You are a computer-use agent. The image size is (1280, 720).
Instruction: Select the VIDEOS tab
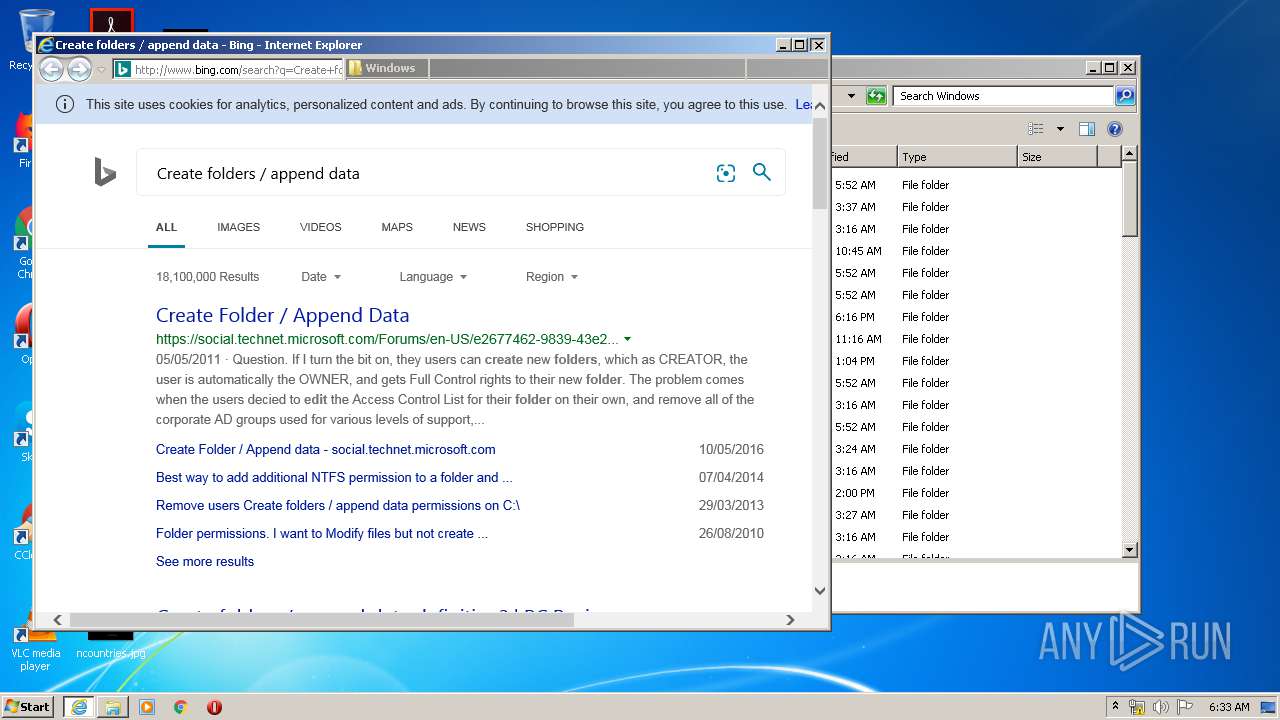click(x=320, y=227)
